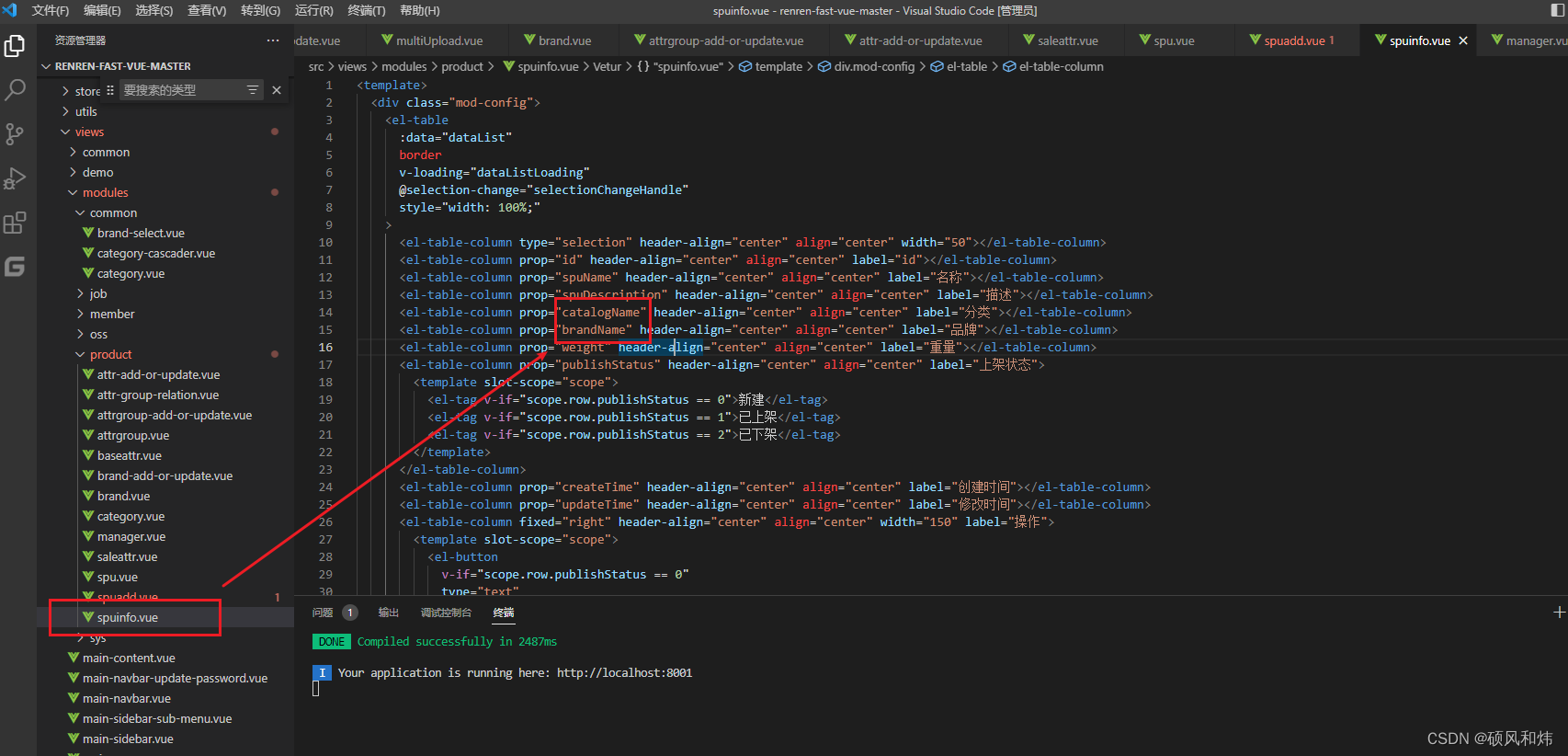Open the Extensions view
This screenshot has height=756, width=1568.
pyautogui.click(x=15, y=223)
